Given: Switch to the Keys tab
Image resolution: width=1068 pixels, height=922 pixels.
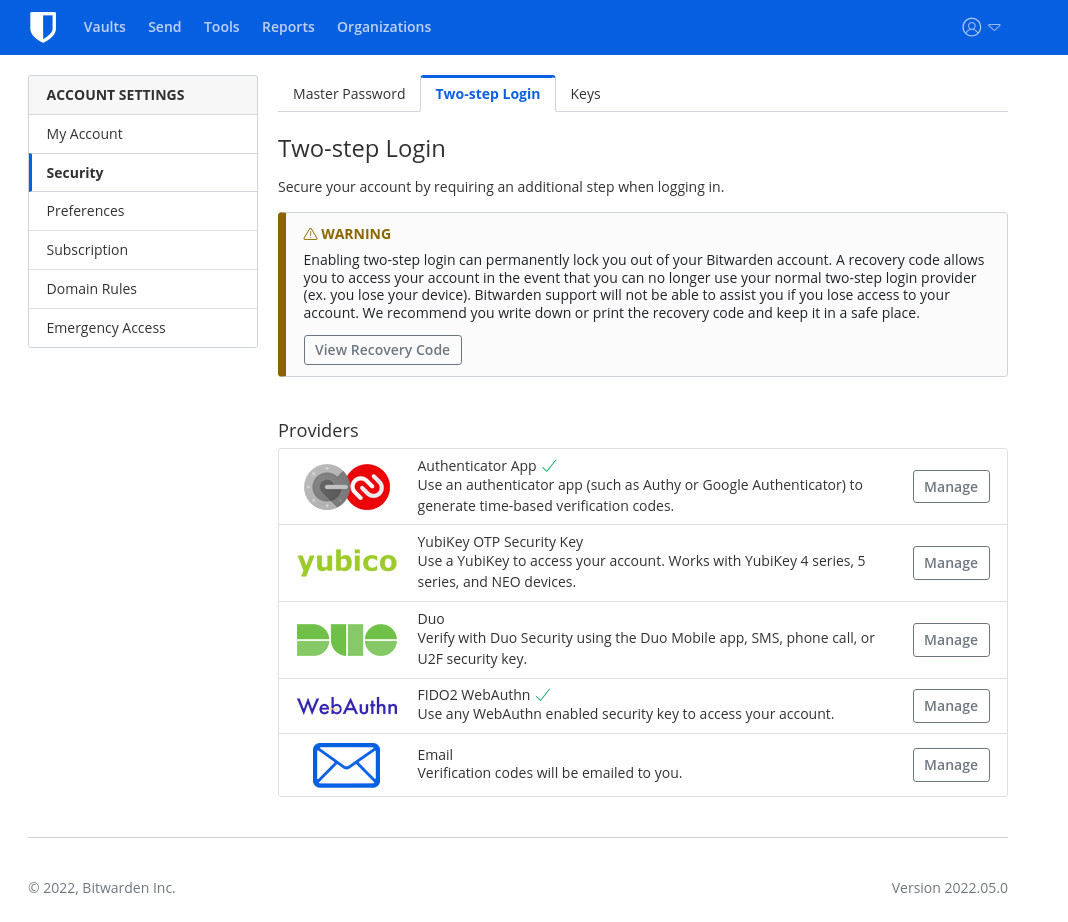Looking at the screenshot, I should (585, 94).
